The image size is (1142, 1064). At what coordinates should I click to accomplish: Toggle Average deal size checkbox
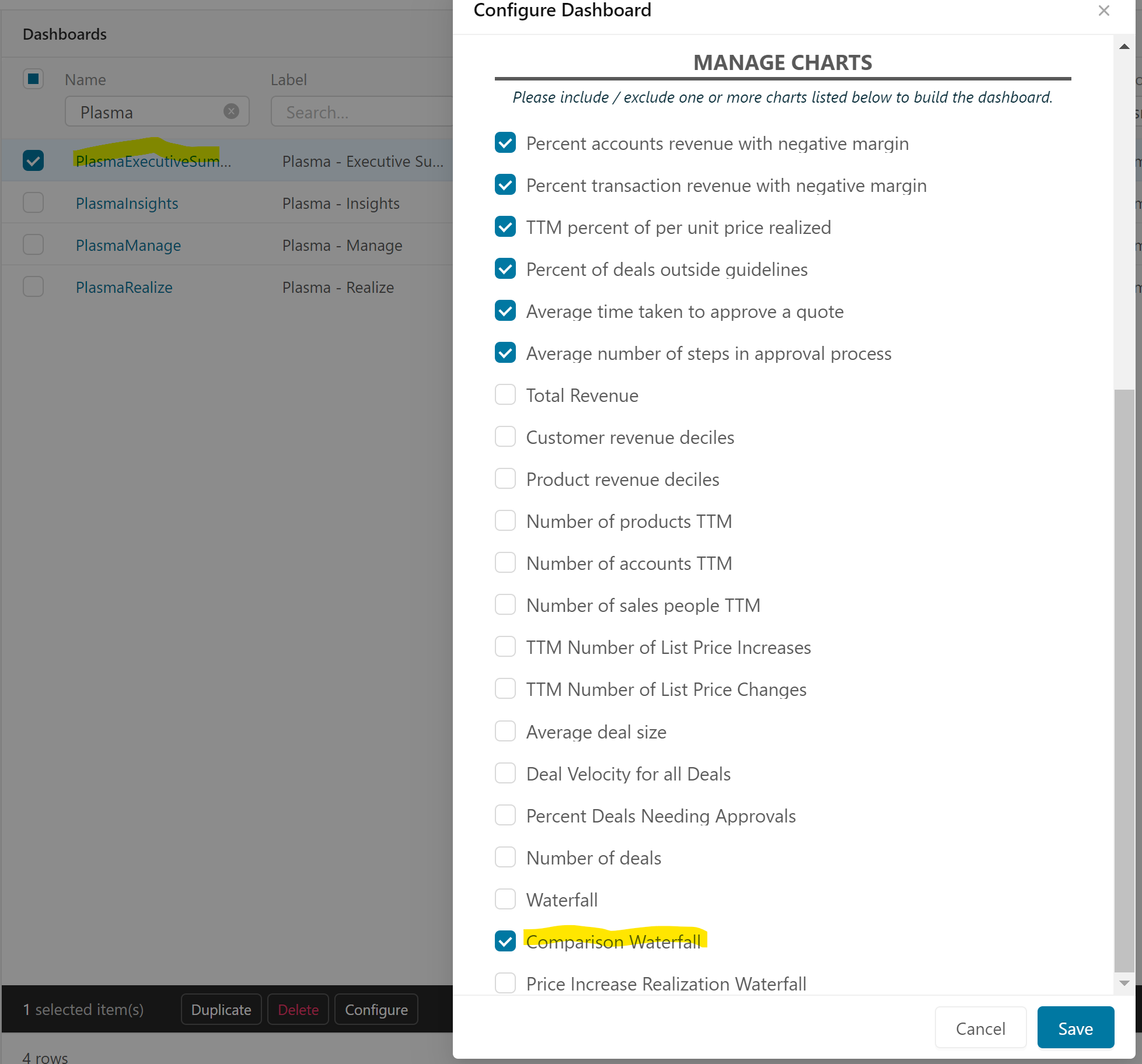pos(505,731)
